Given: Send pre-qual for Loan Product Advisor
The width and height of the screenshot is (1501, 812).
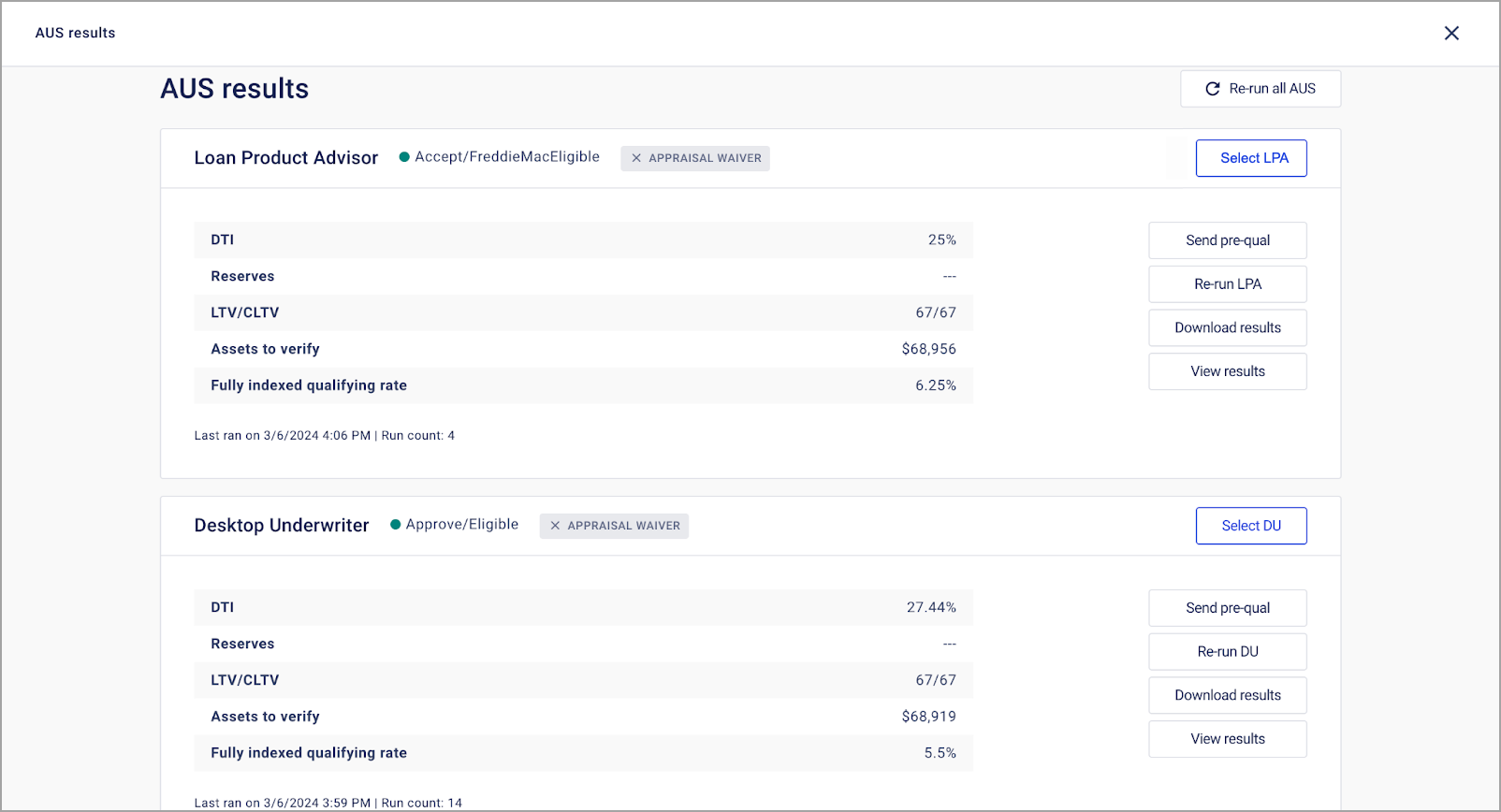Looking at the screenshot, I should point(1228,240).
